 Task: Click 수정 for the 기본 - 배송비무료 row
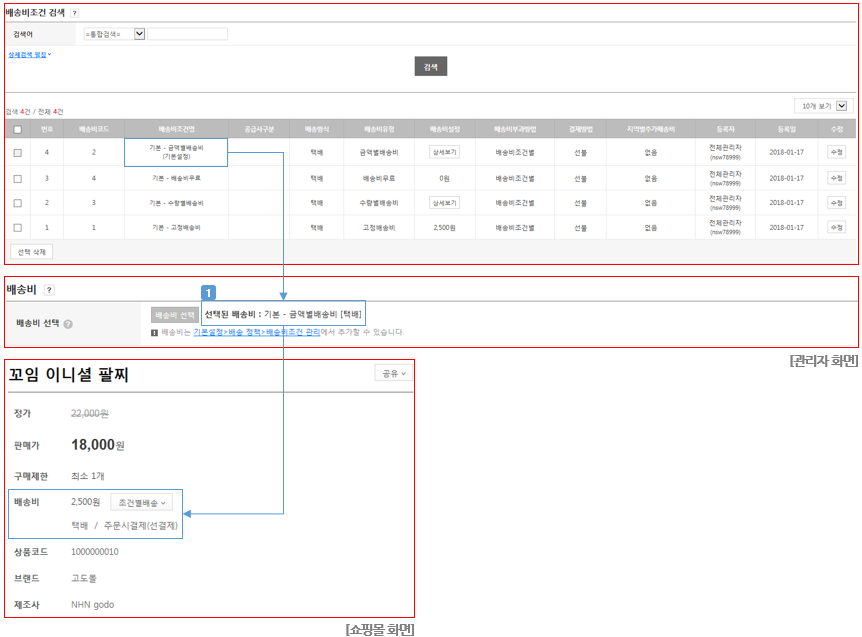(x=837, y=178)
